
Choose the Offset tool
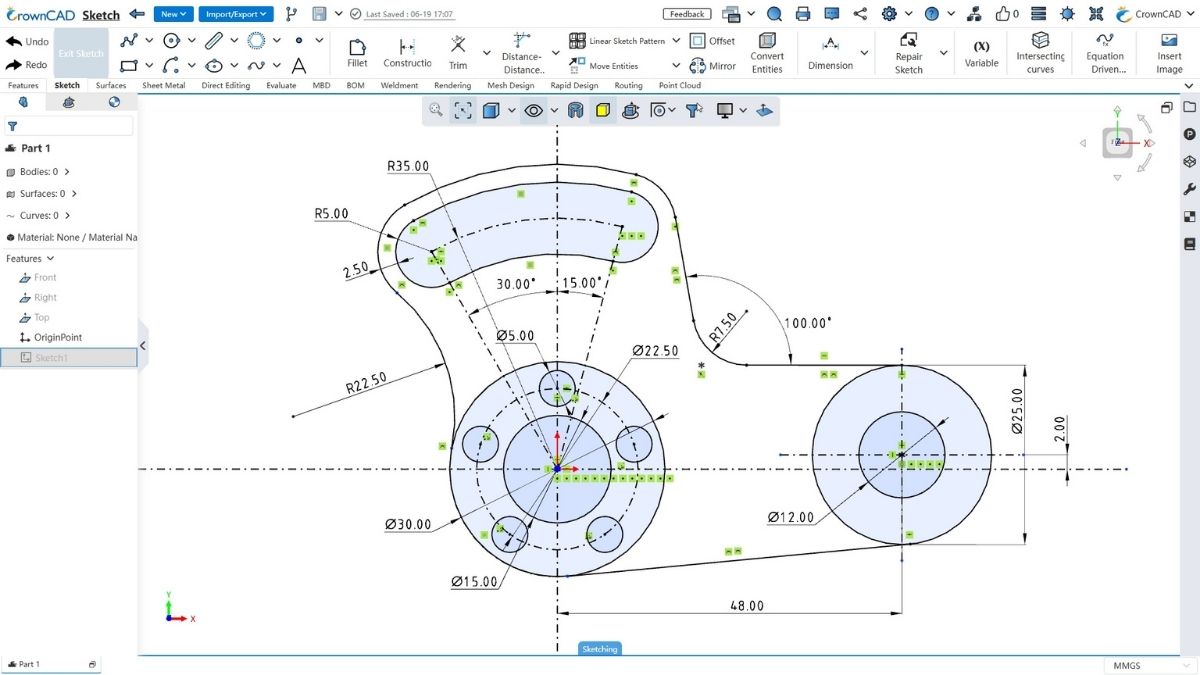click(712, 41)
